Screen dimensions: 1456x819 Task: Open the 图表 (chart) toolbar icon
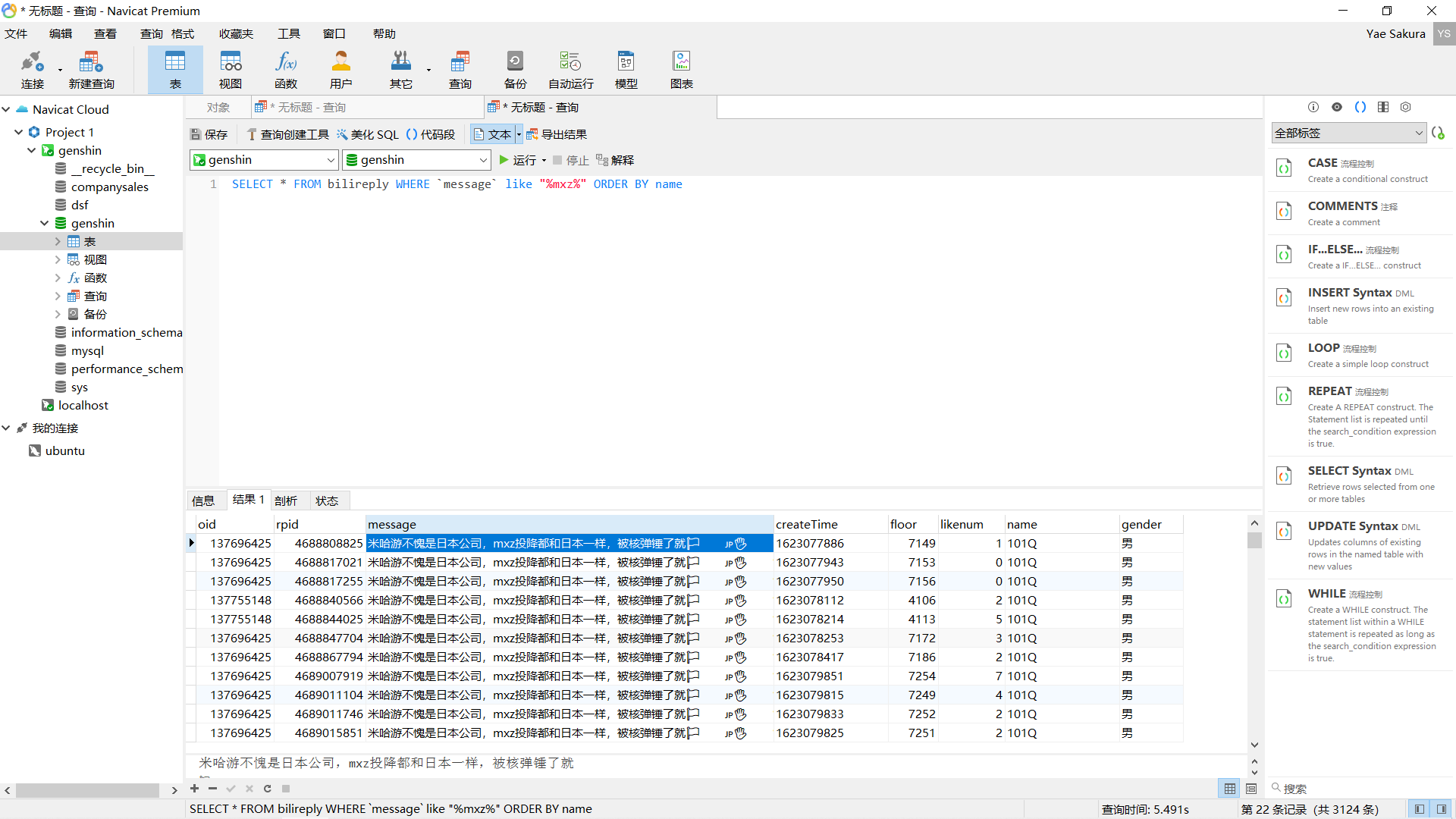tap(681, 70)
